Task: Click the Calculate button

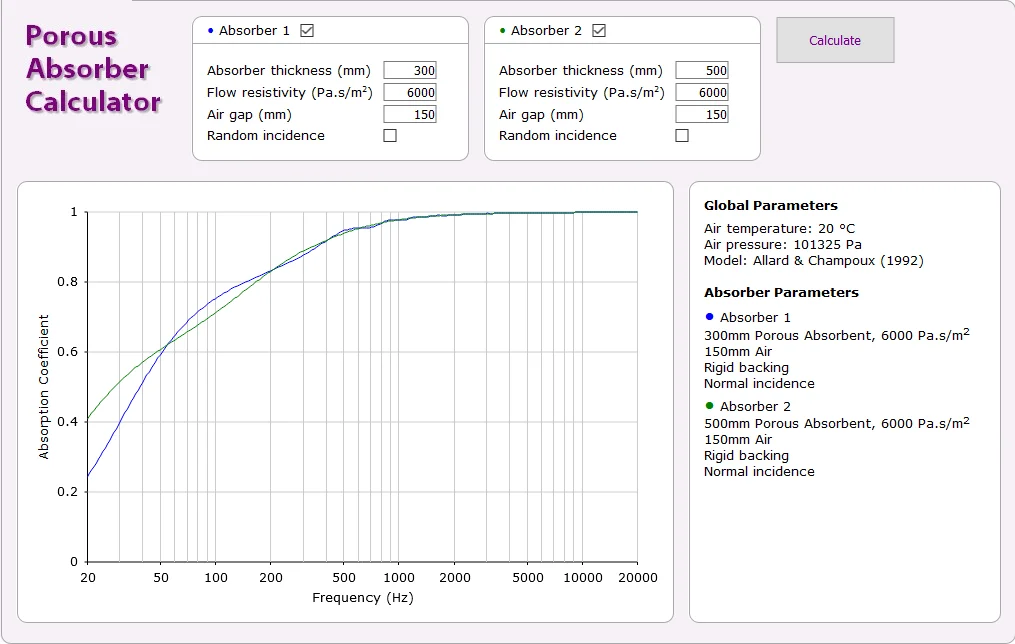Action: (835, 40)
